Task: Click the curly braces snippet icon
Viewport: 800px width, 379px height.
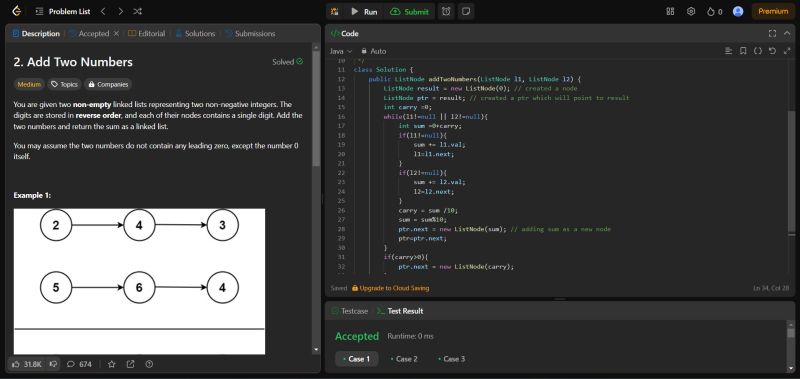Action: pos(758,51)
